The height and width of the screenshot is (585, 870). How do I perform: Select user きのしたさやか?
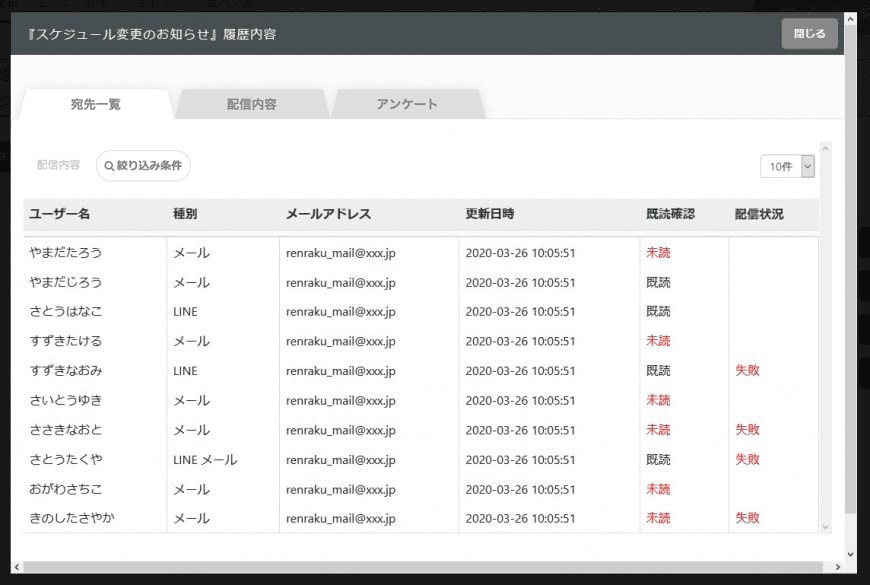point(72,518)
